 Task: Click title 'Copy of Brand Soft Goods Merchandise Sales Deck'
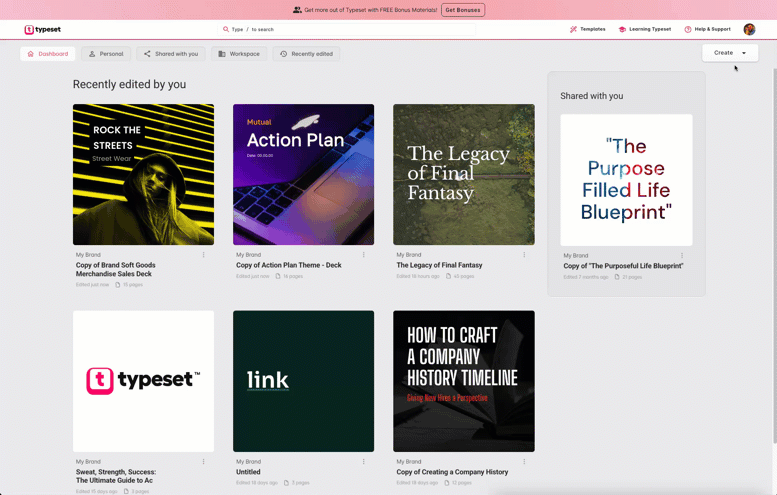[x=115, y=270]
